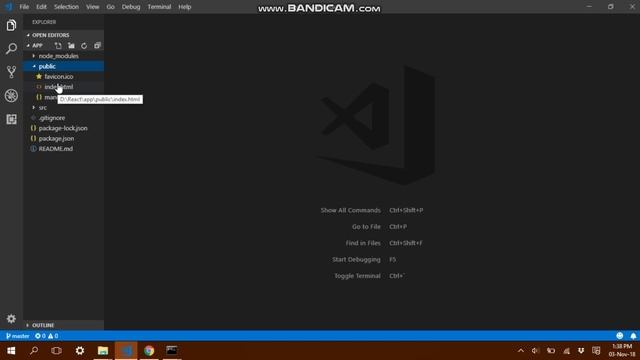
Task: Open the Action Center in system tray
Action: (596, 351)
